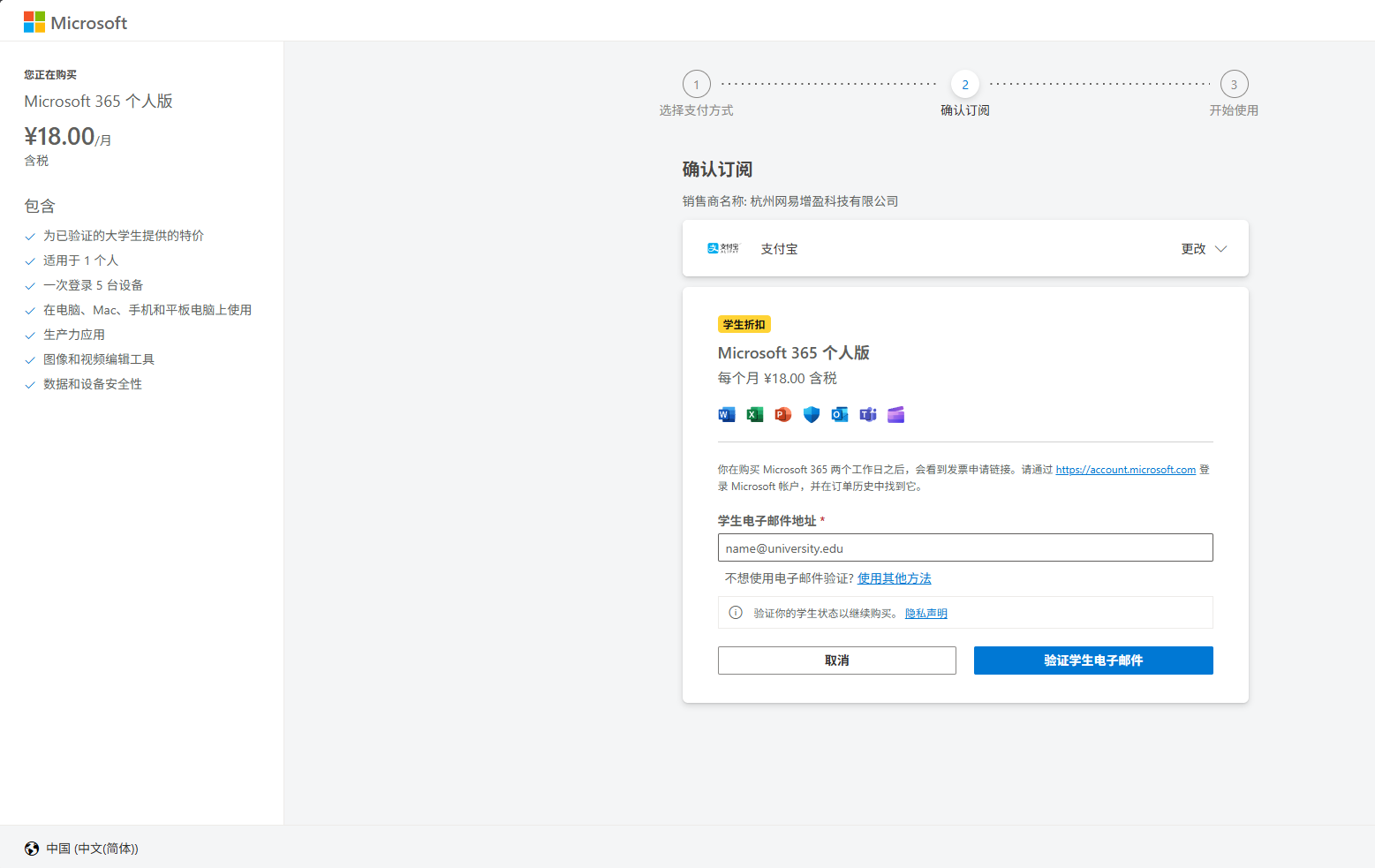Click the 使用其他方法 verification link
The height and width of the screenshot is (868, 1375).
point(895,577)
